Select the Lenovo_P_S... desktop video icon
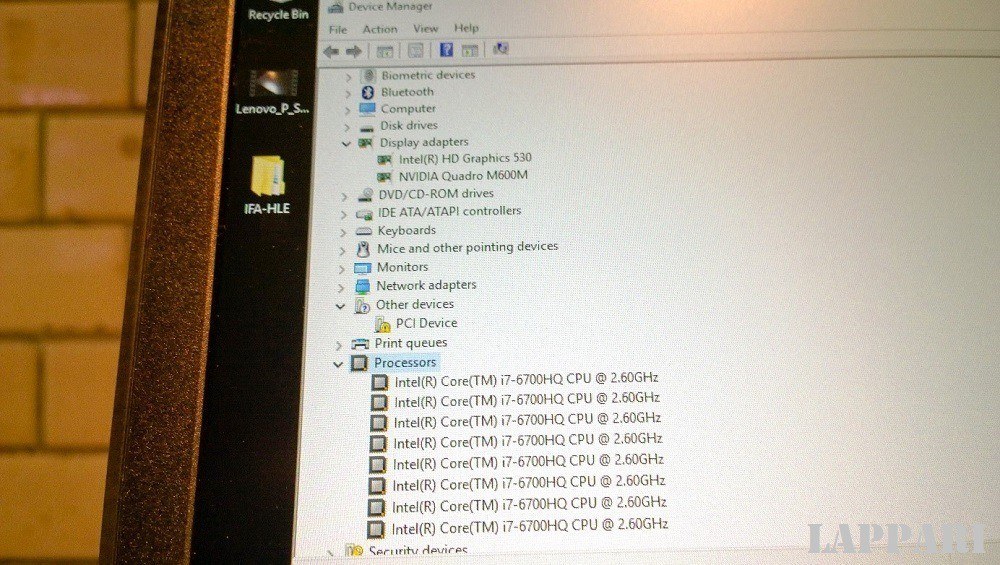The width and height of the screenshot is (1000, 565). [272, 92]
